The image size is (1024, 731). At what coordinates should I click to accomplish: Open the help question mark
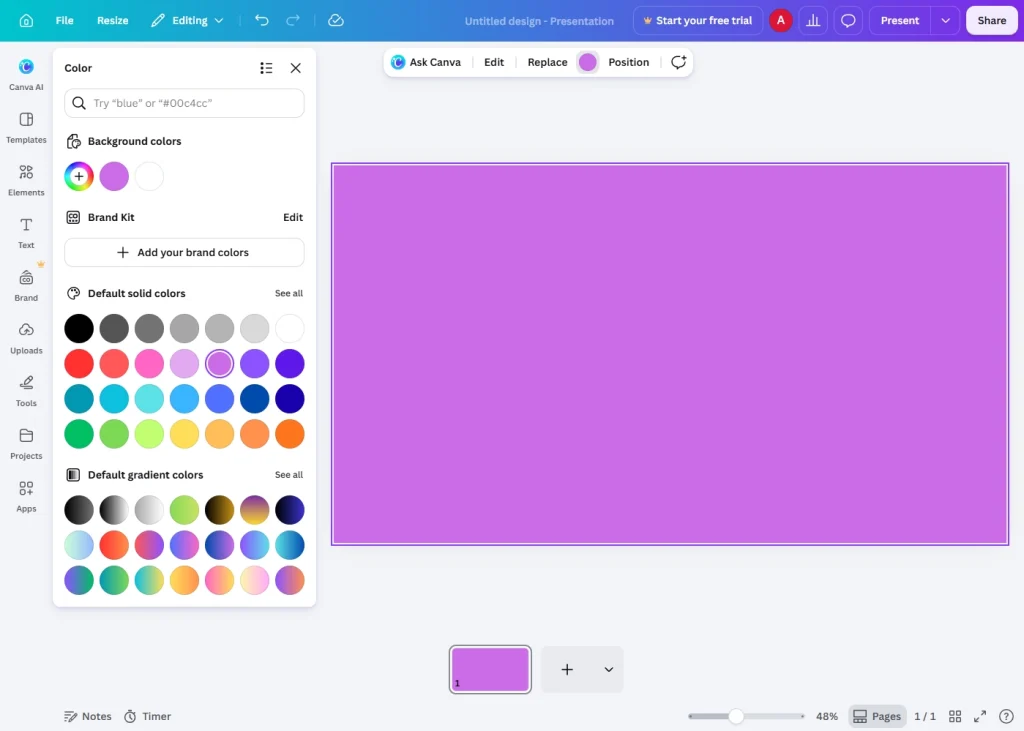pyautogui.click(x=1006, y=717)
